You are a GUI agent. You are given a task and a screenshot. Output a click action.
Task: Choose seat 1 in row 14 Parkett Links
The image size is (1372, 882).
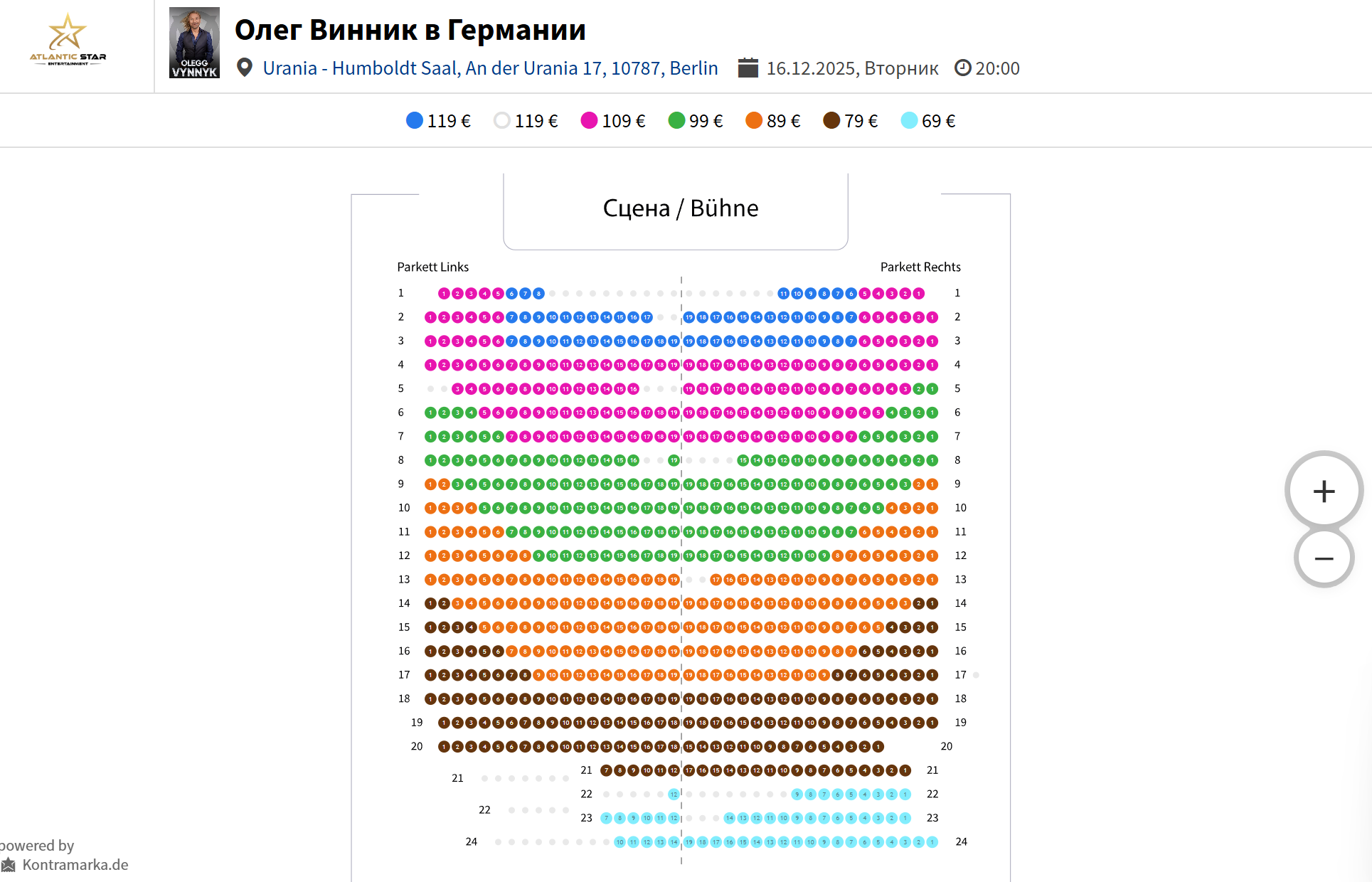[x=430, y=604]
